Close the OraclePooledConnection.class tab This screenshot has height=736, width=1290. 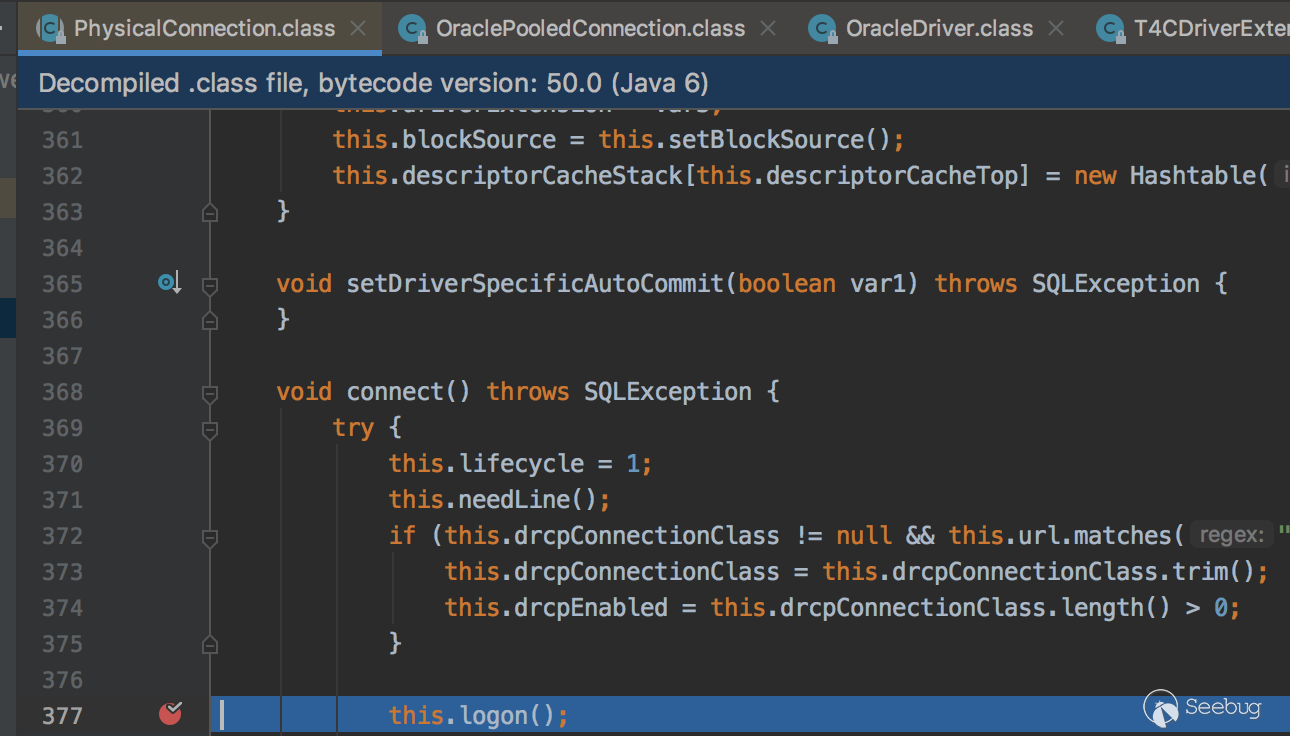pos(768,28)
